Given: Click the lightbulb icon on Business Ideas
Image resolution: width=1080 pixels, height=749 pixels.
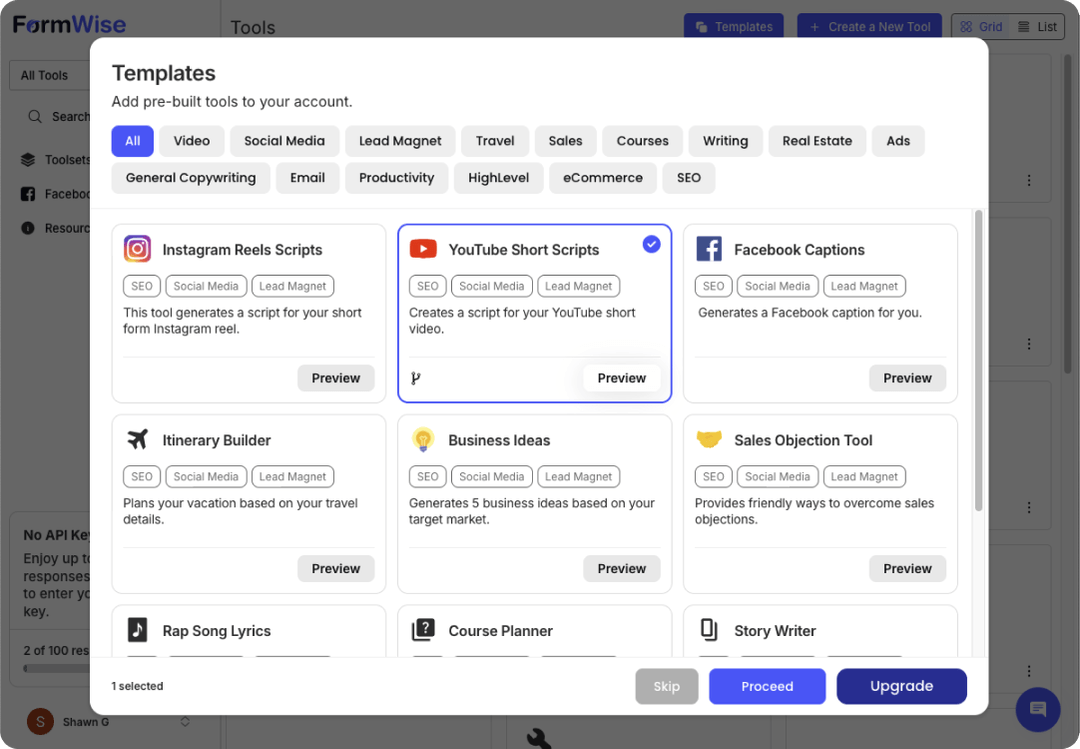Looking at the screenshot, I should (423, 438).
